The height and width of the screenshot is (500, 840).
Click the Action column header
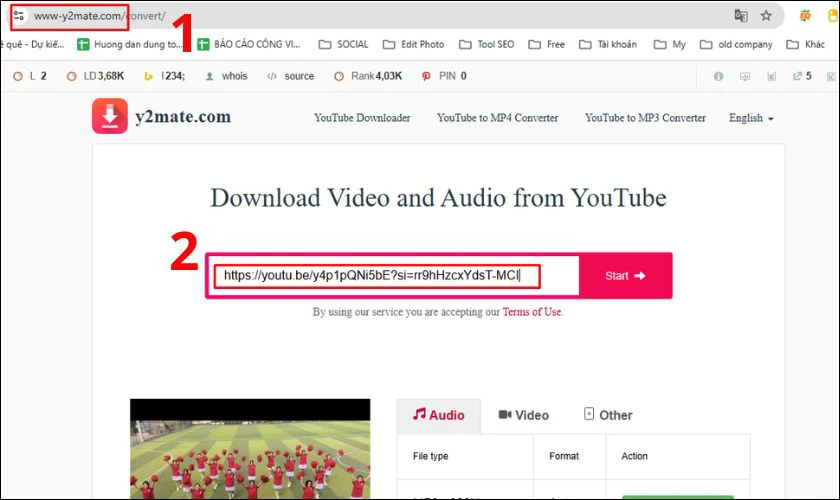[634, 456]
